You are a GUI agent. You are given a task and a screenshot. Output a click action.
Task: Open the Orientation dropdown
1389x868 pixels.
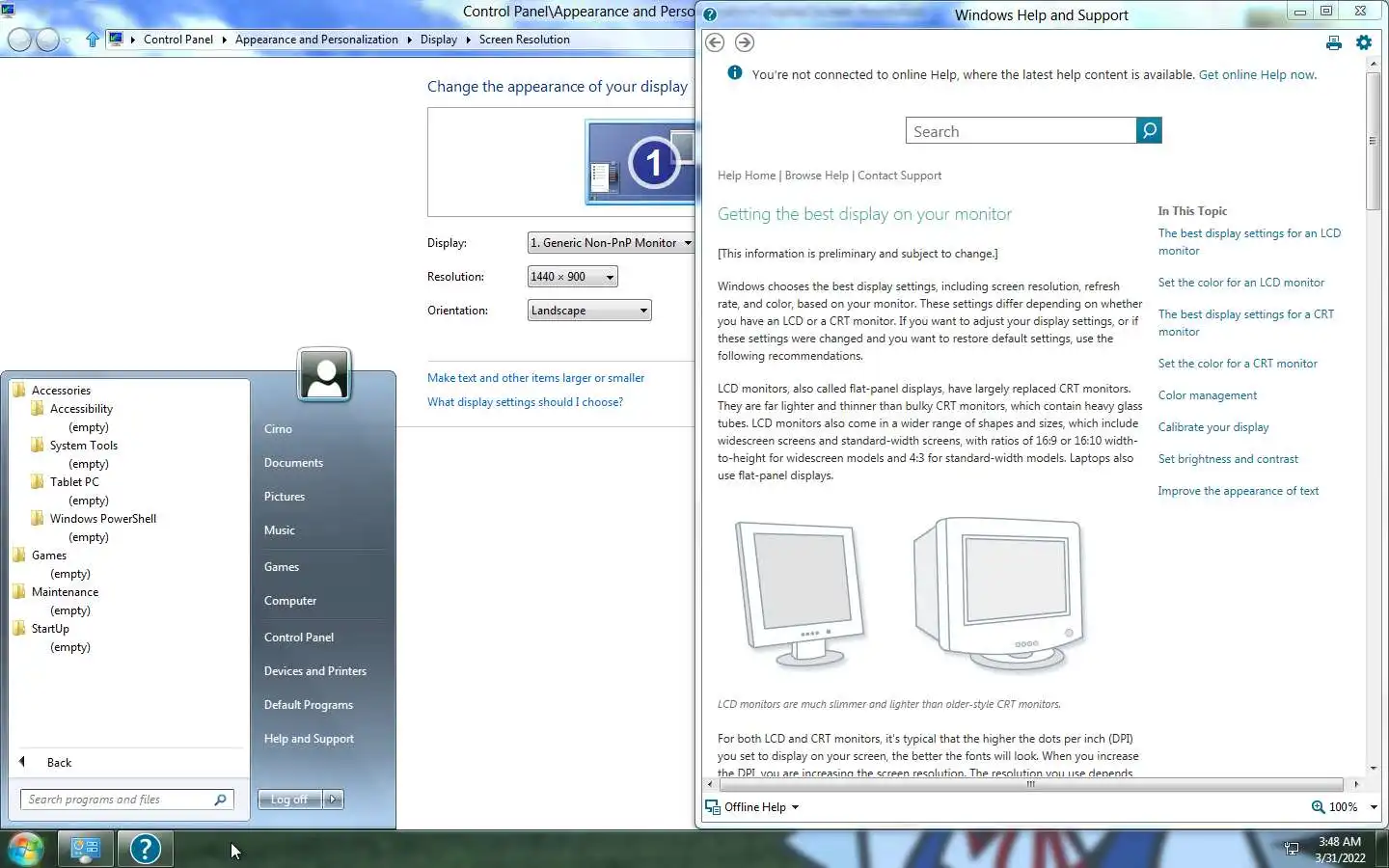(589, 311)
